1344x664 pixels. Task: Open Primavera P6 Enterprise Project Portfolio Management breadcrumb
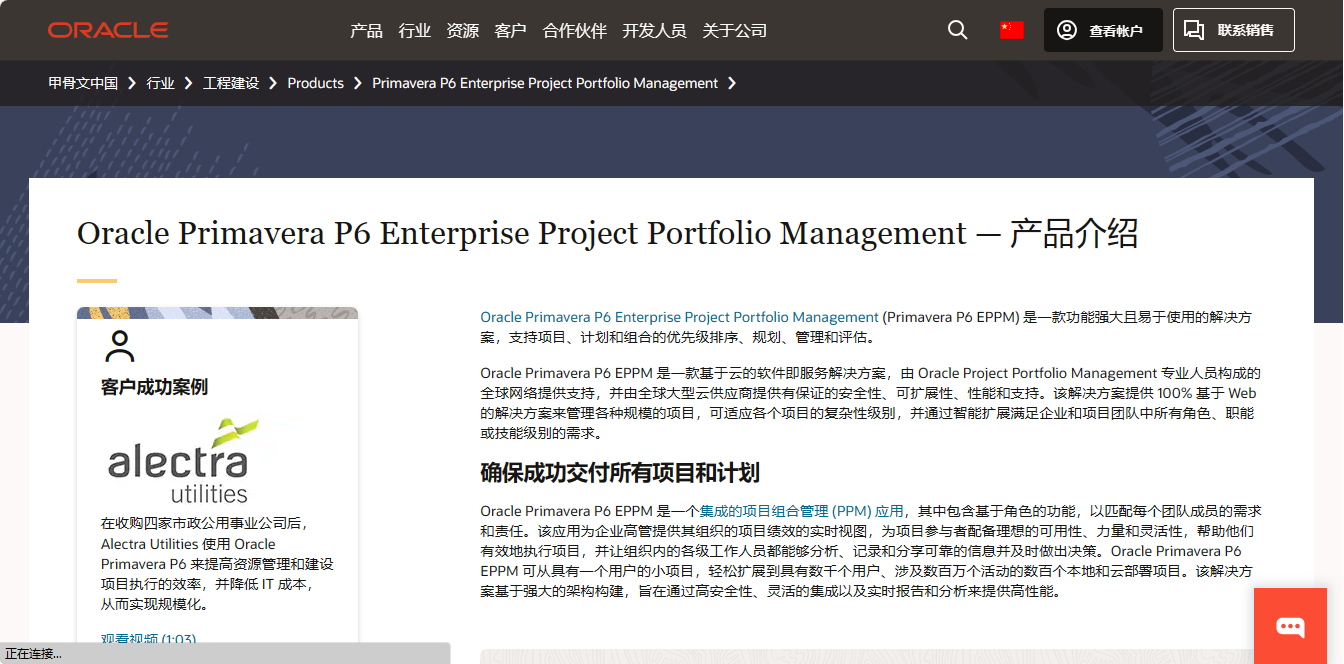(x=545, y=83)
